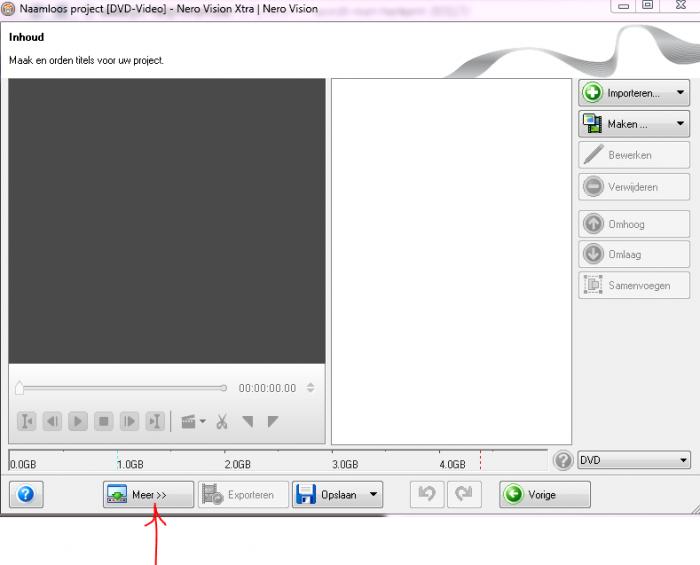
Task: Click the dark video preview area
Action: coord(167,221)
